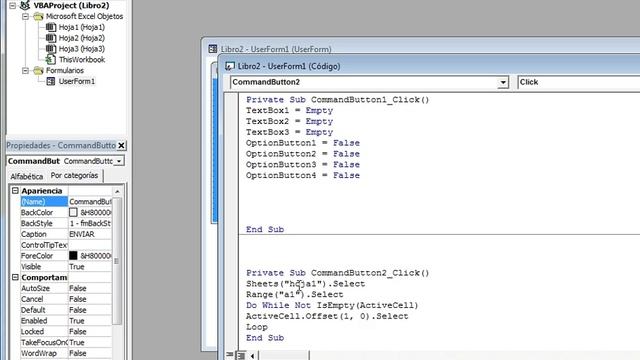Collapse the Formularios folder node

[x=25, y=71]
